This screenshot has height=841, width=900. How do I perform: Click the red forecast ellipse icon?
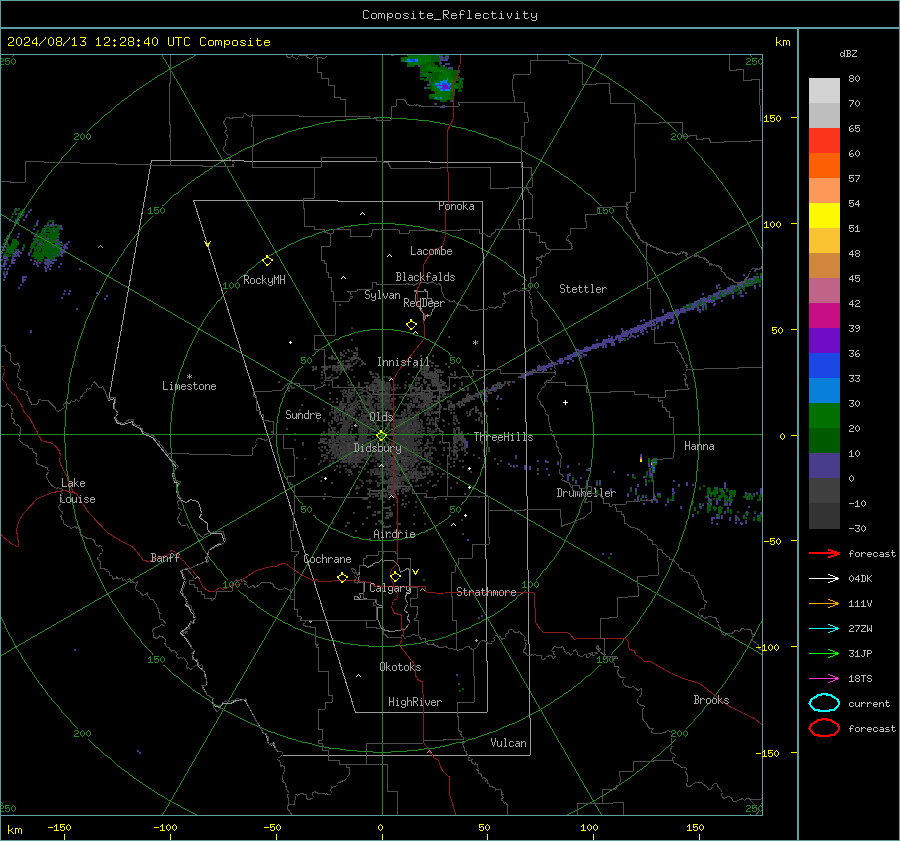824,728
